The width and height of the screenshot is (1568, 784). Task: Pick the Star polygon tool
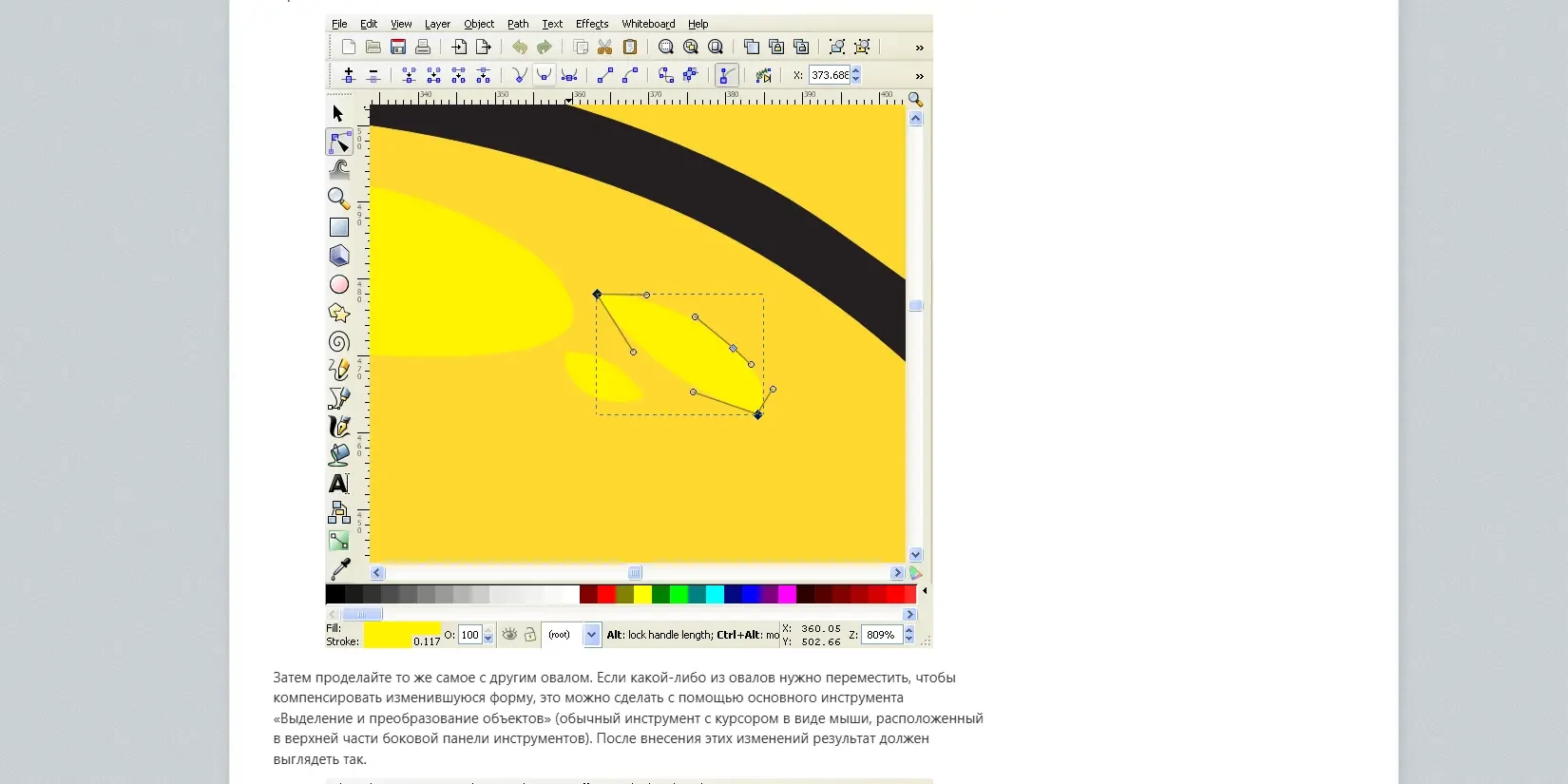[x=339, y=313]
